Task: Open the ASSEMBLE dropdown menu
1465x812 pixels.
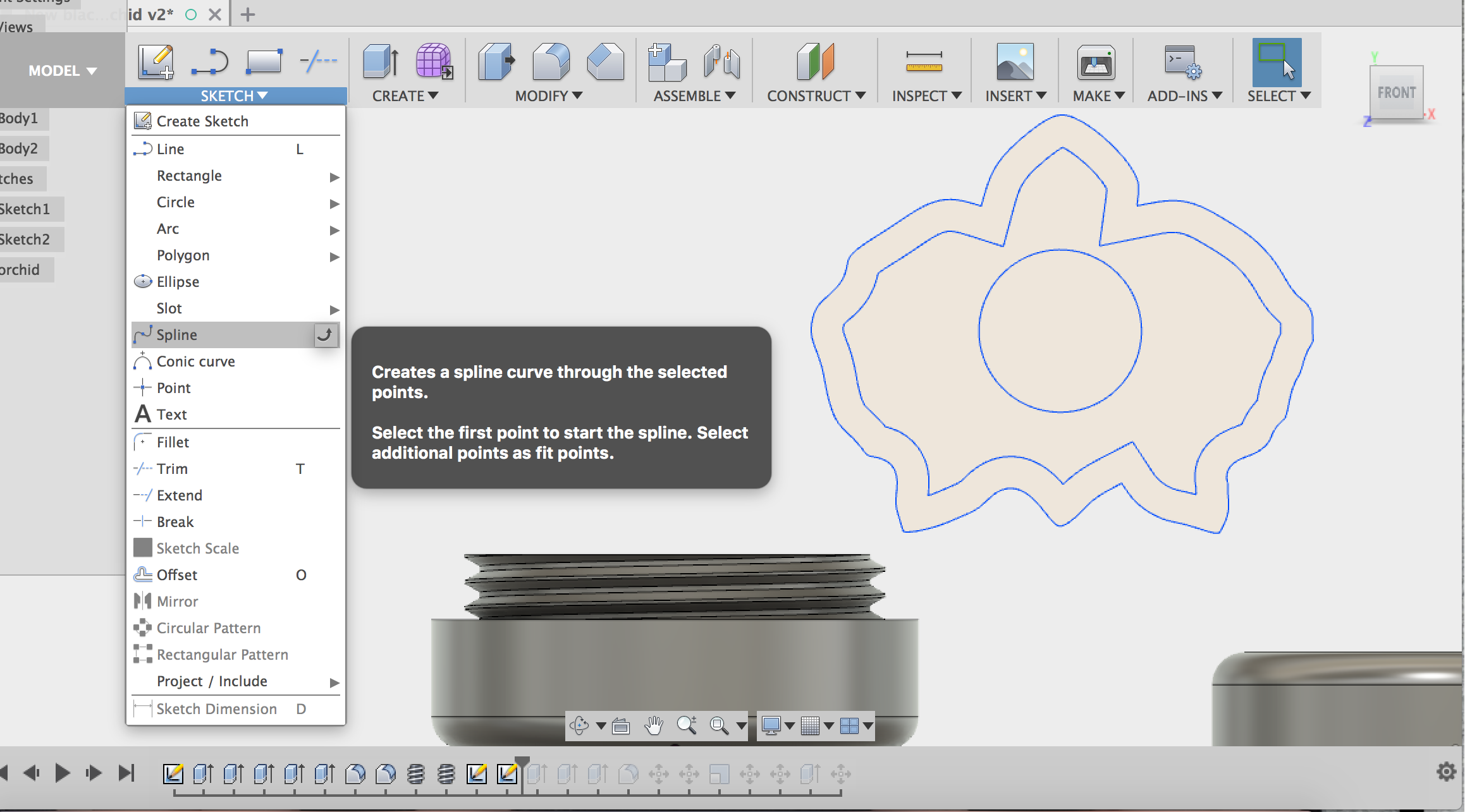Action: click(694, 96)
